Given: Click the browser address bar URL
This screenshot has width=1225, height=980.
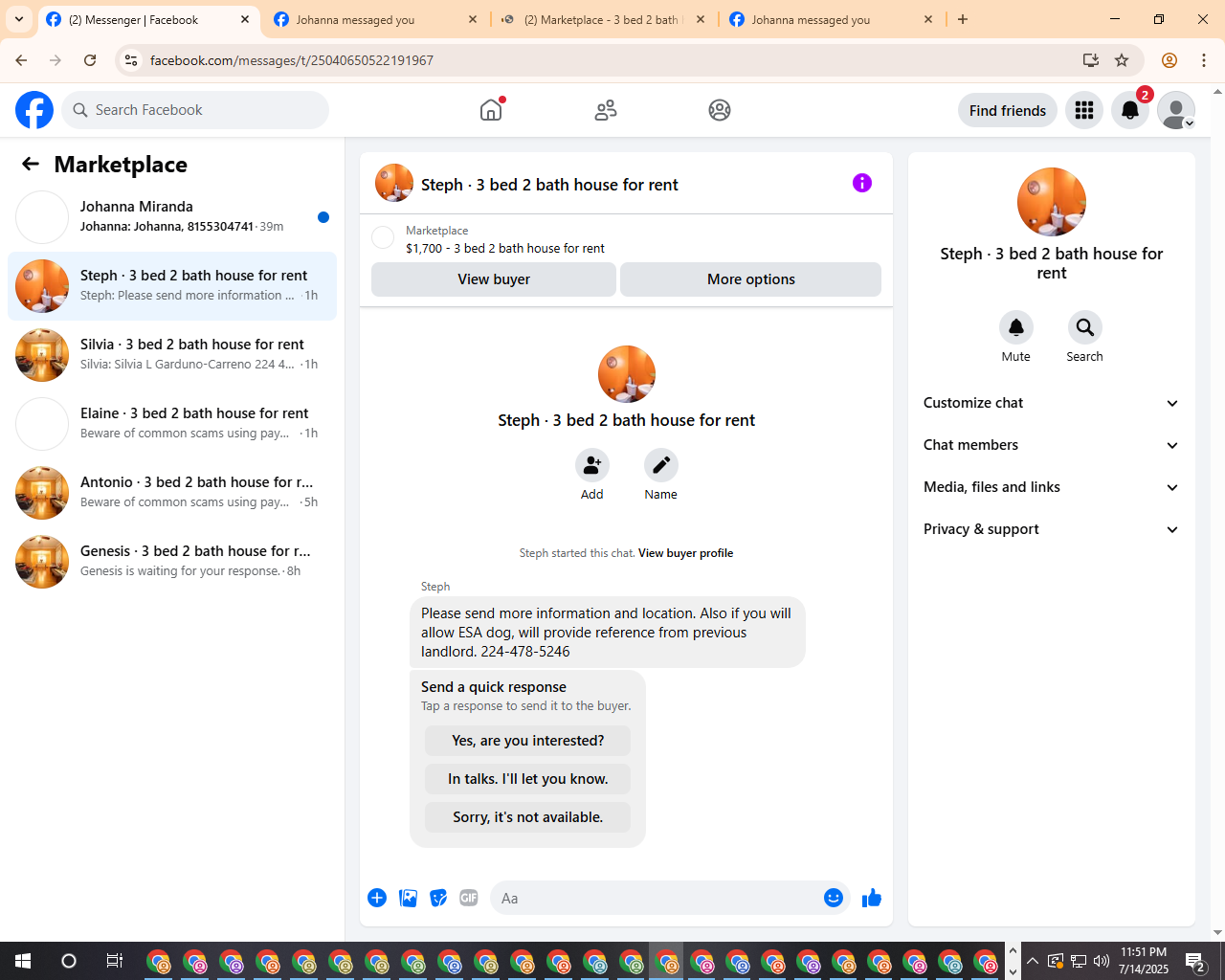Looking at the screenshot, I should (292, 60).
